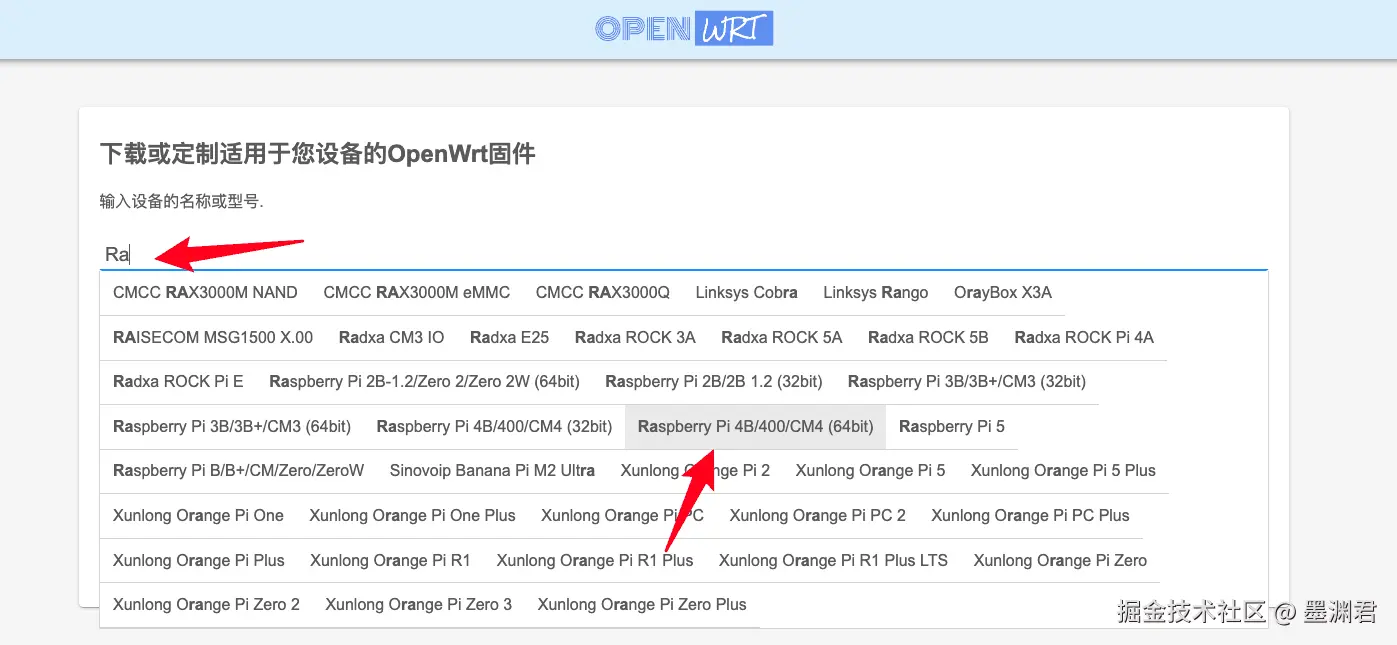The image size is (1397, 645).
Task: Choose Xunlong Orange Pi Zero Plus
Action: tap(642, 604)
